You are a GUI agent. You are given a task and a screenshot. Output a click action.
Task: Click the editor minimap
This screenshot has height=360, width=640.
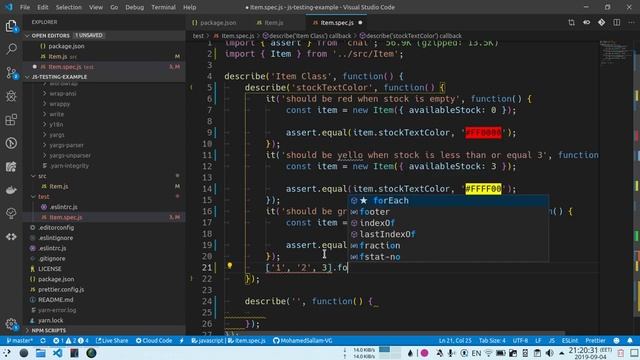pyautogui.click(x=616, y=53)
